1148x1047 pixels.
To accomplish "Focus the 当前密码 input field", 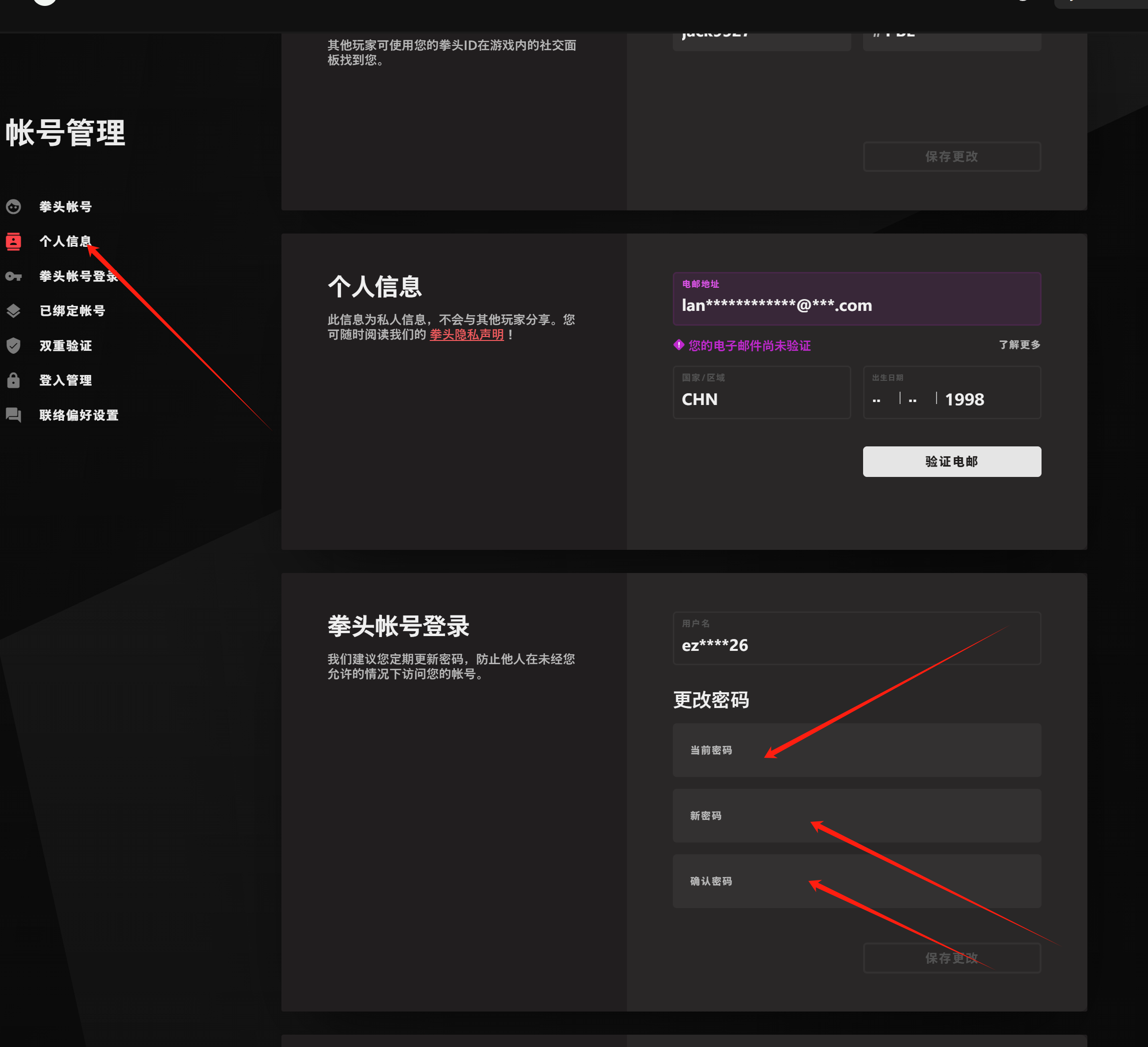I will (x=857, y=750).
